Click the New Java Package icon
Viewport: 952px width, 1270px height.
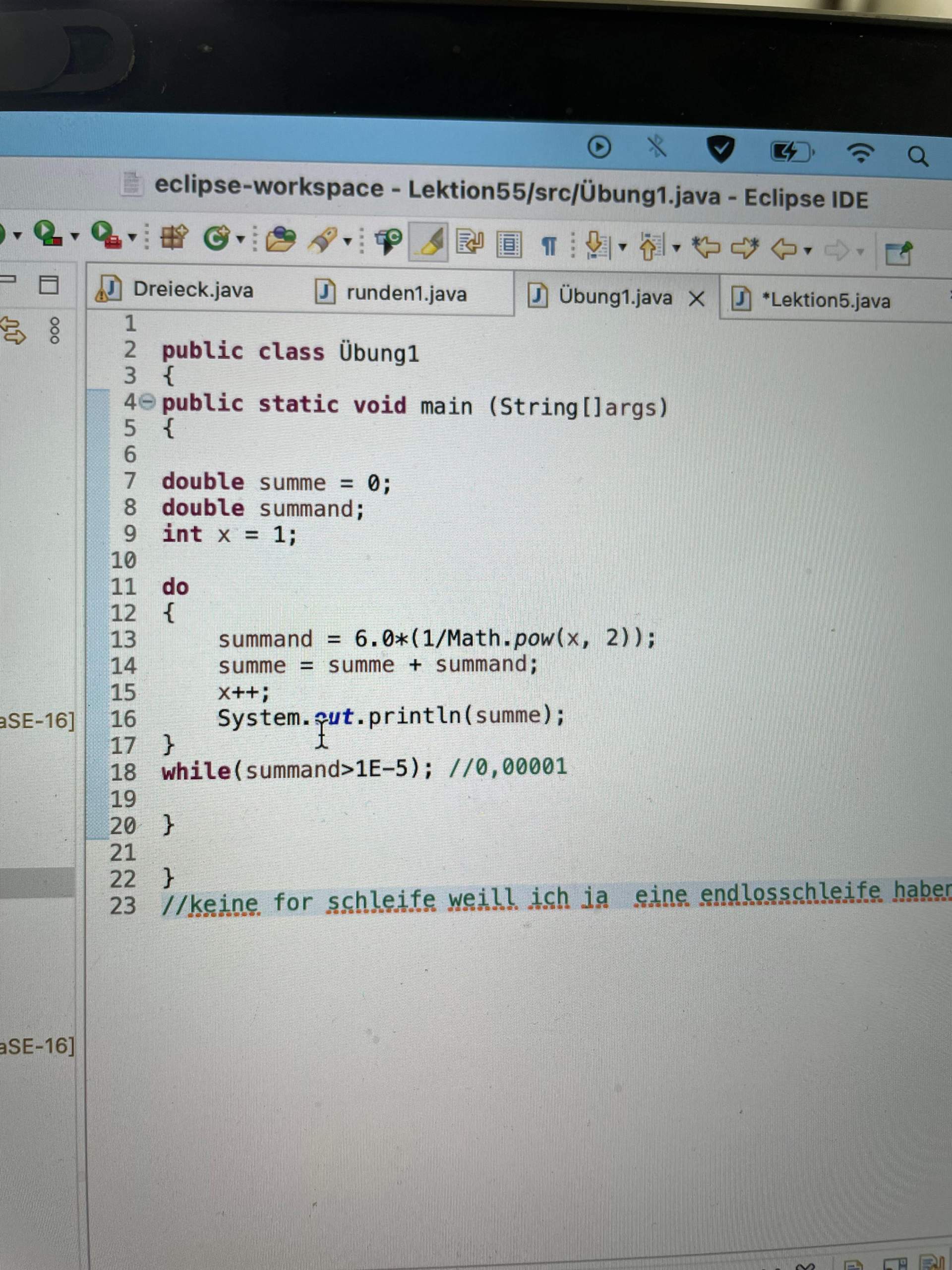coord(174,237)
